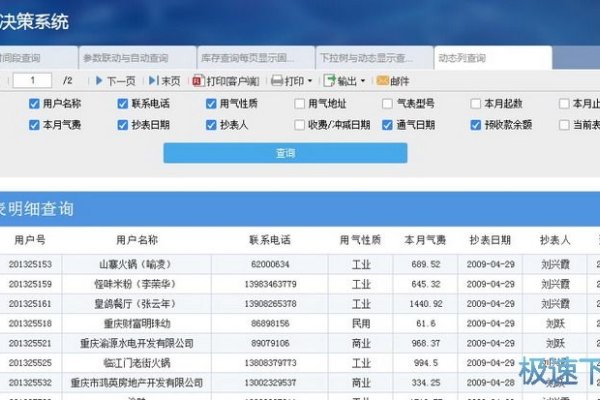The image size is (600, 400).
Task: Select phone number 13808379773 cell
Action: [x=270, y=363]
